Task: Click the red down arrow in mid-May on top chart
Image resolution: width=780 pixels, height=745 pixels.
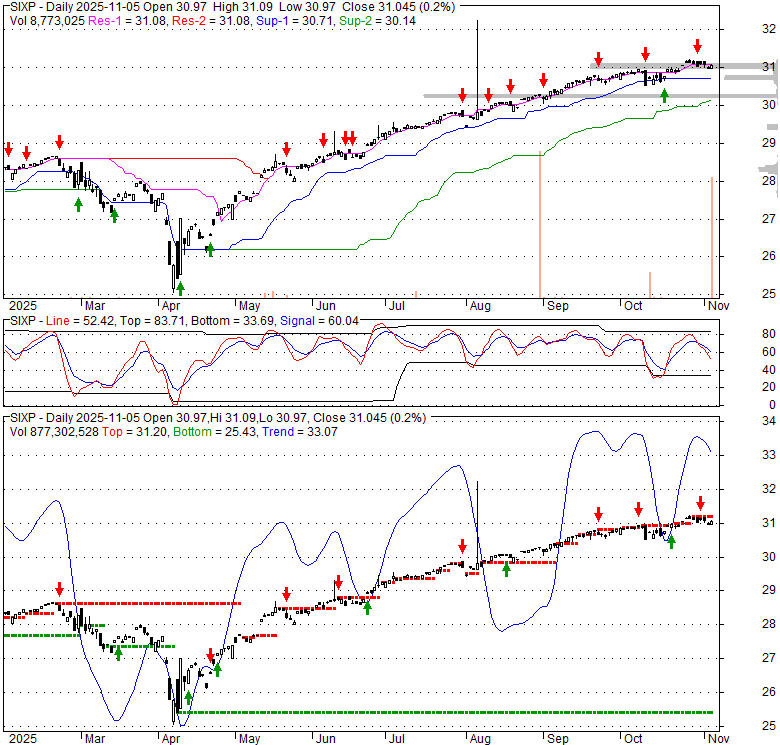Action: (x=285, y=147)
